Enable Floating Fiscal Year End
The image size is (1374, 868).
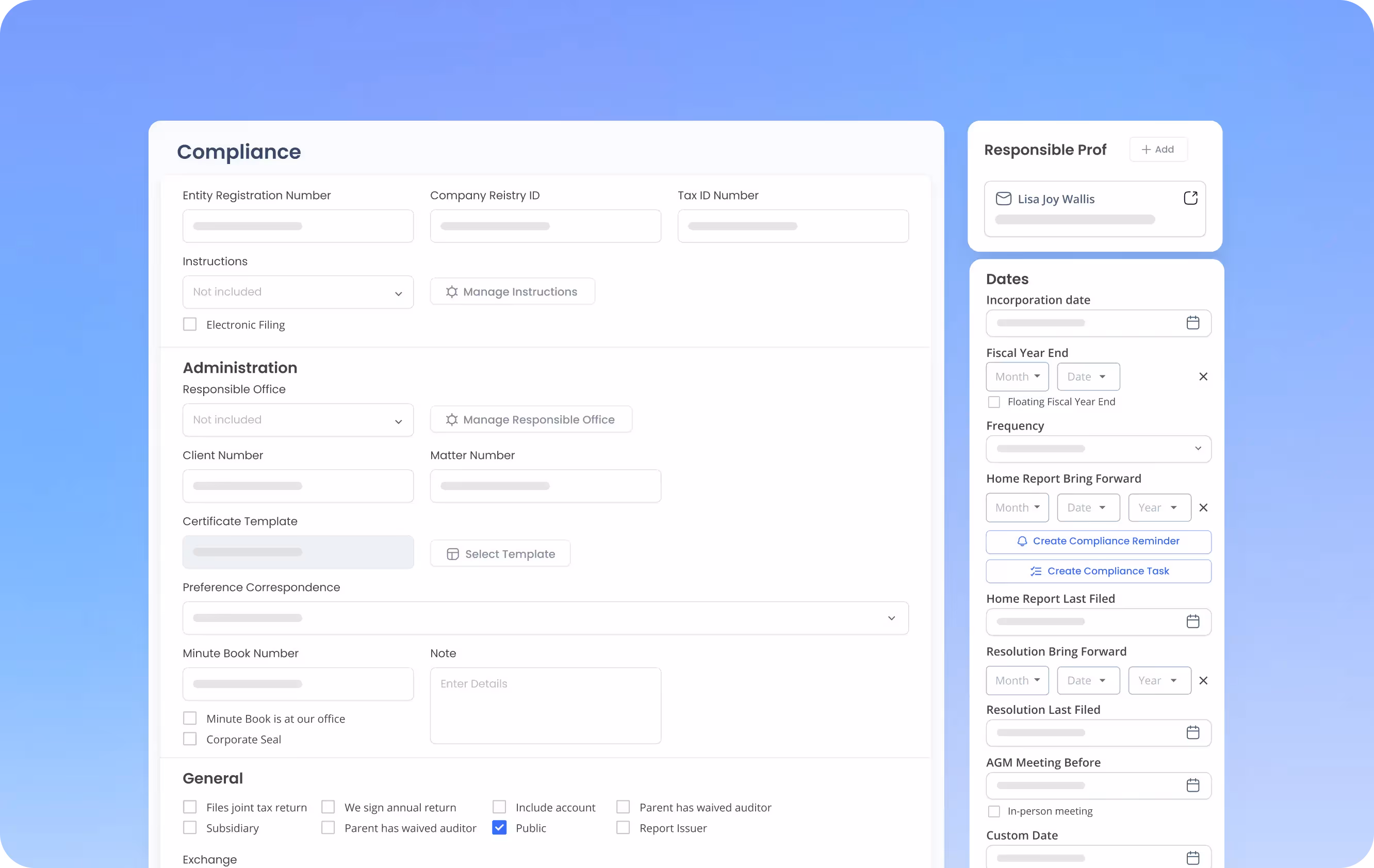[993, 402]
